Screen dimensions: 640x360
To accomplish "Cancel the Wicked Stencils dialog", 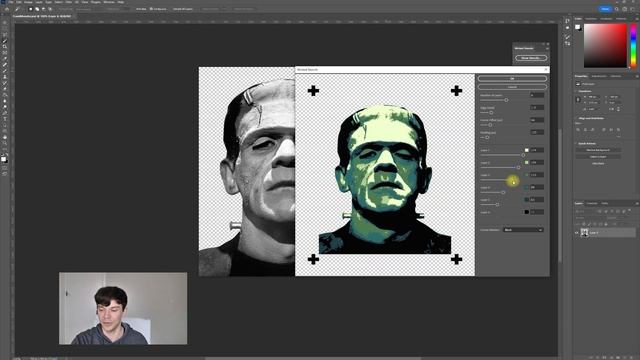I will click(512, 87).
